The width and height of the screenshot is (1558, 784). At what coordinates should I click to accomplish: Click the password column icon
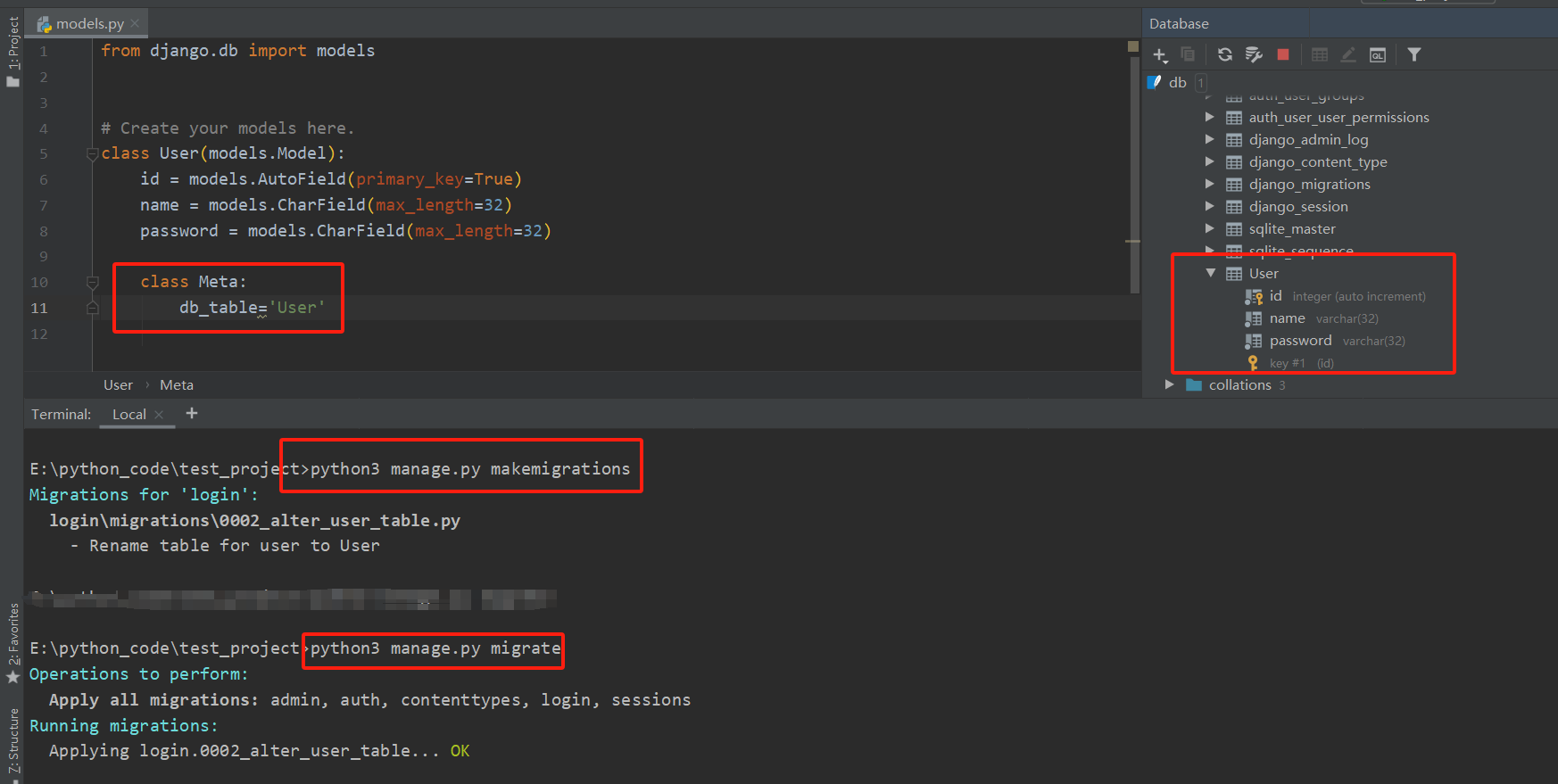tap(1254, 341)
